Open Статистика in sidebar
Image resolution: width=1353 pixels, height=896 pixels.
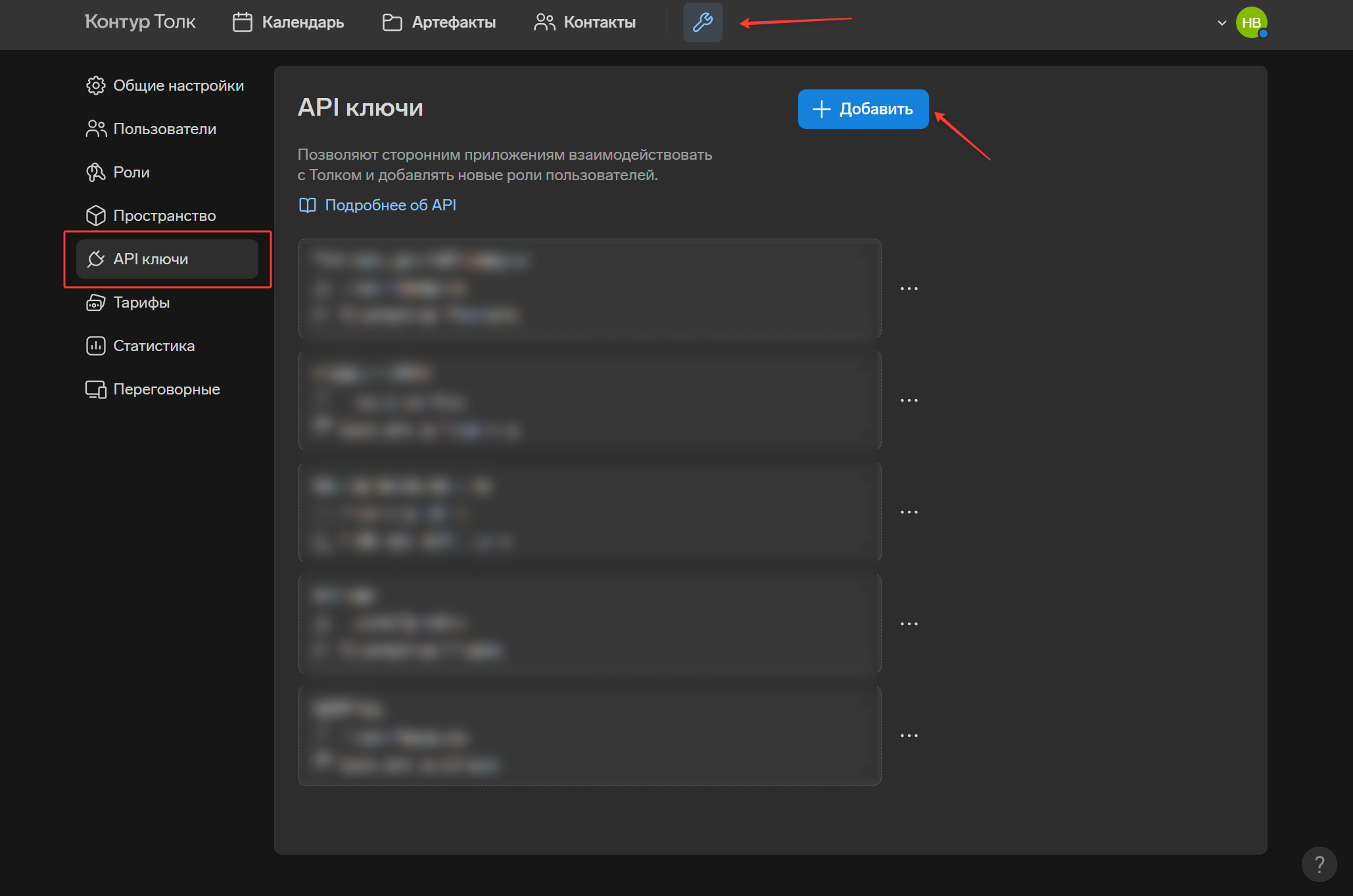click(167, 346)
